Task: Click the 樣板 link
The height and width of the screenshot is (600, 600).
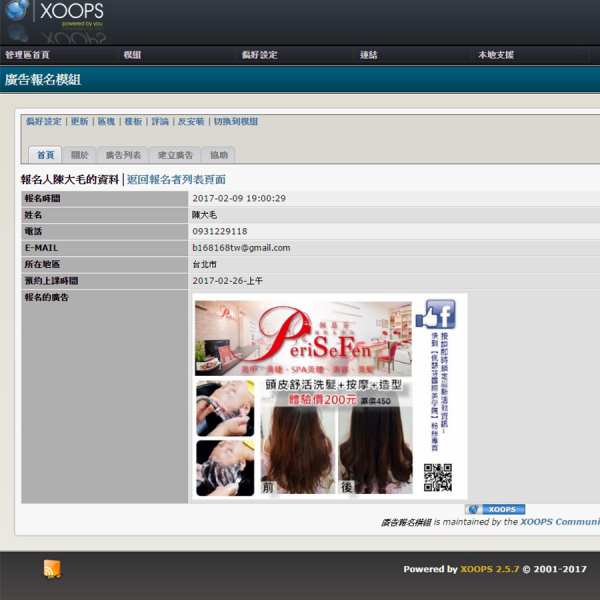Action: tap(133, 121)
